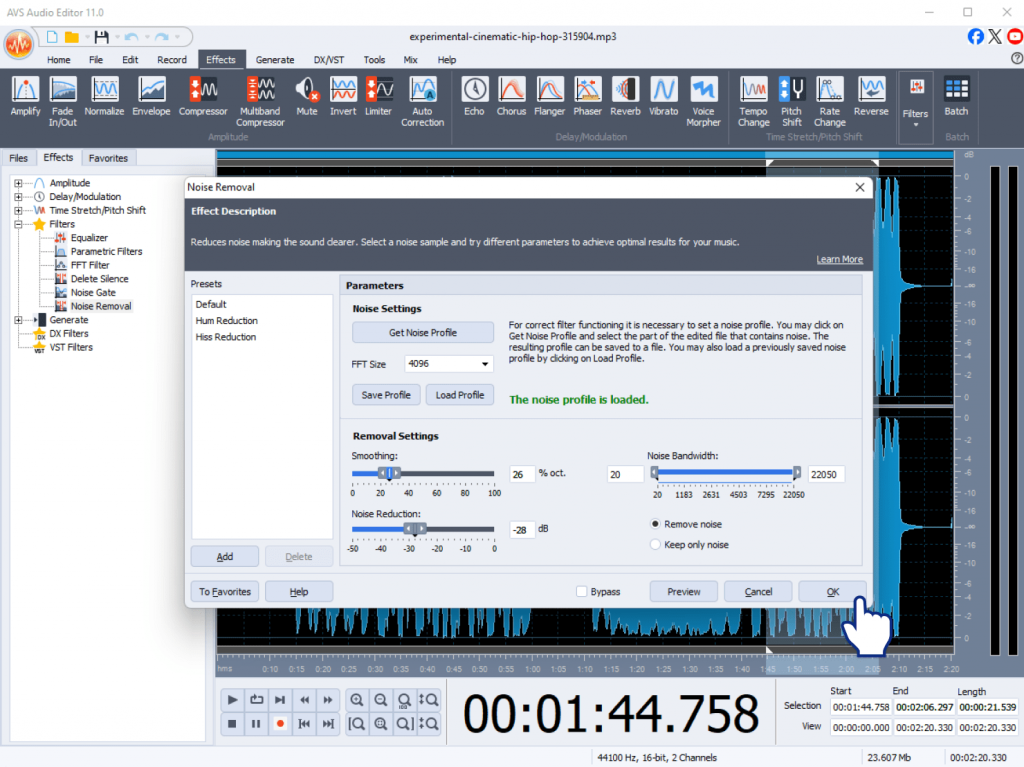Open the Filters ribbon dropdown
This screenshot has width=1024, height=767.
(x=915, y=102)
